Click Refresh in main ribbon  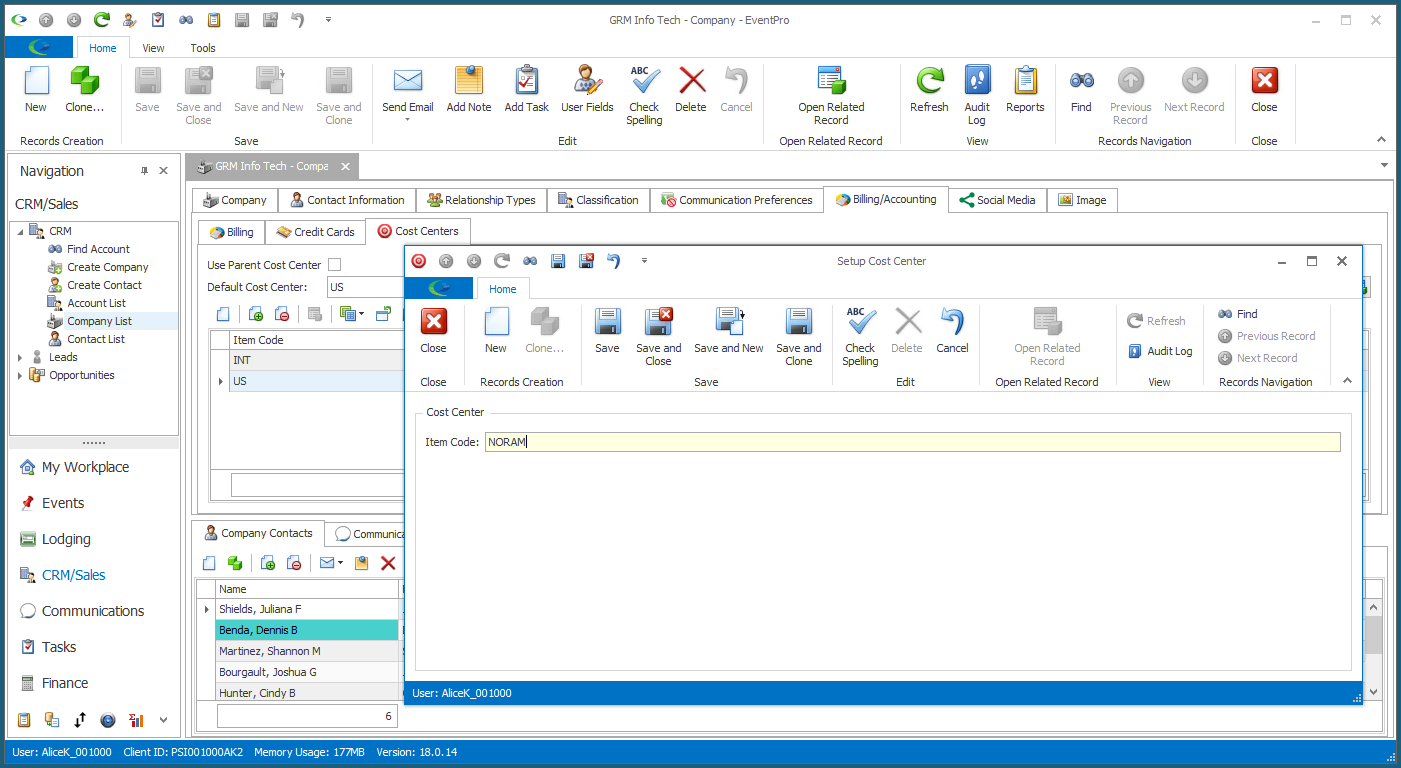coord(929,90)
